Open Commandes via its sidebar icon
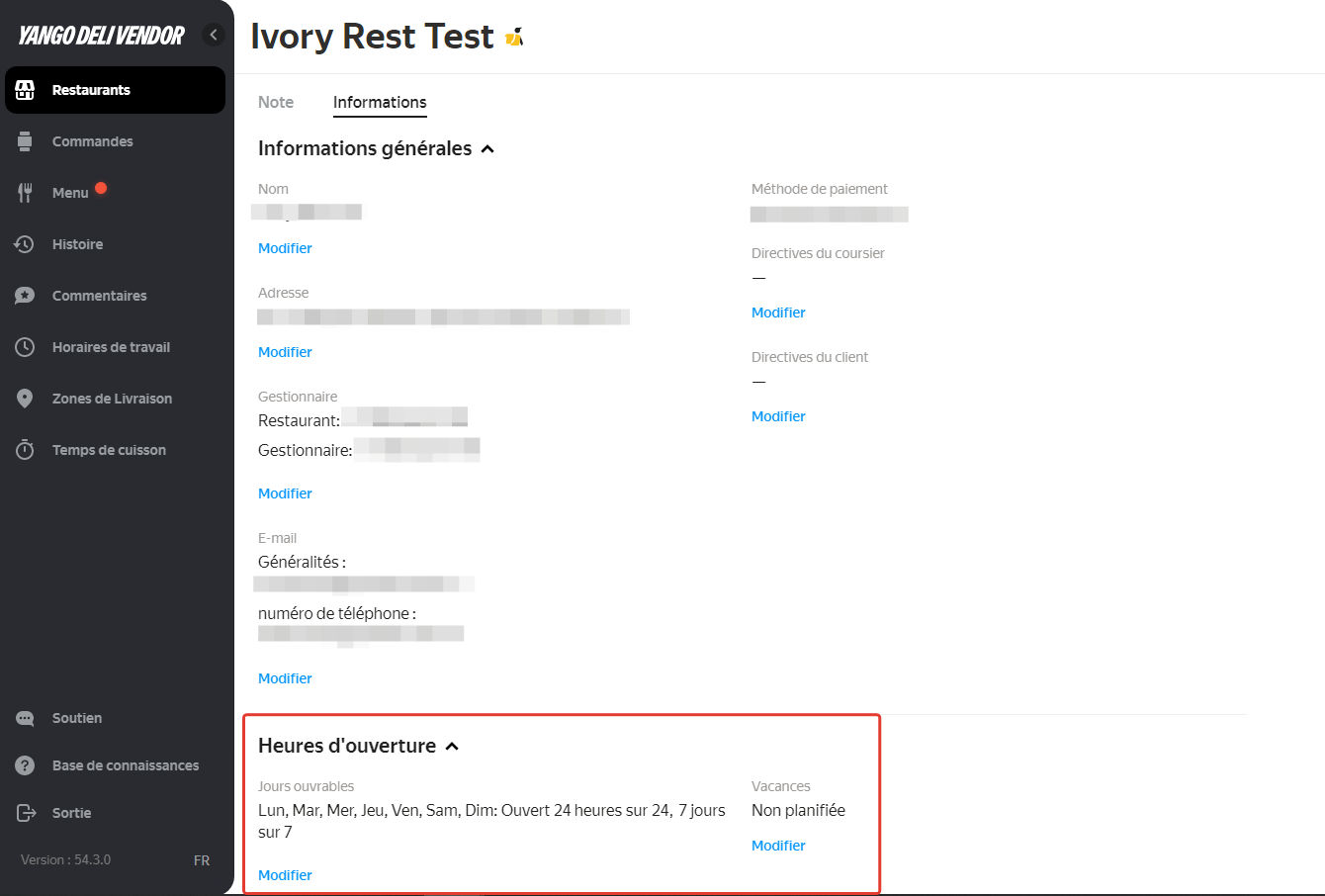The width and height of the screenshot is (1325, 896). [26, 141]
